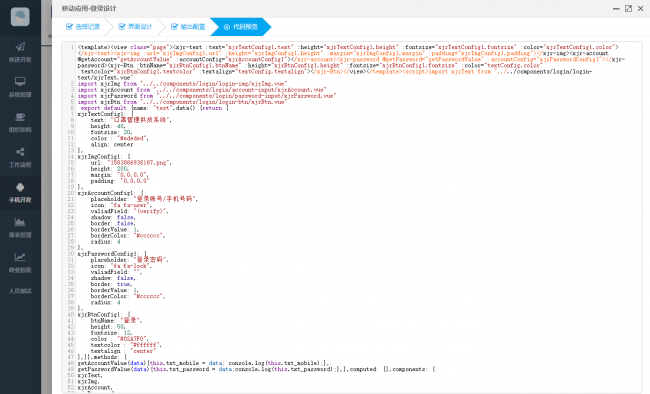The image size is (650, 394).
Task: Click the 'xjrPasswordConfig1:' code line
Action: point(112,253)
